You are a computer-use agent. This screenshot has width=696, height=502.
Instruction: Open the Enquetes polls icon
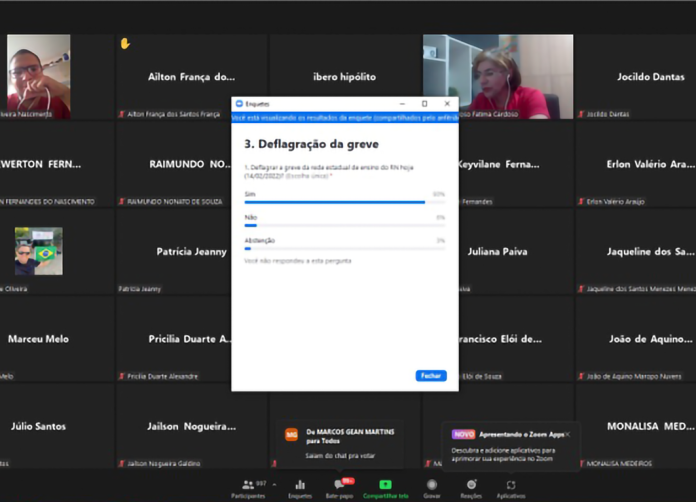click(x=300, y=484)
